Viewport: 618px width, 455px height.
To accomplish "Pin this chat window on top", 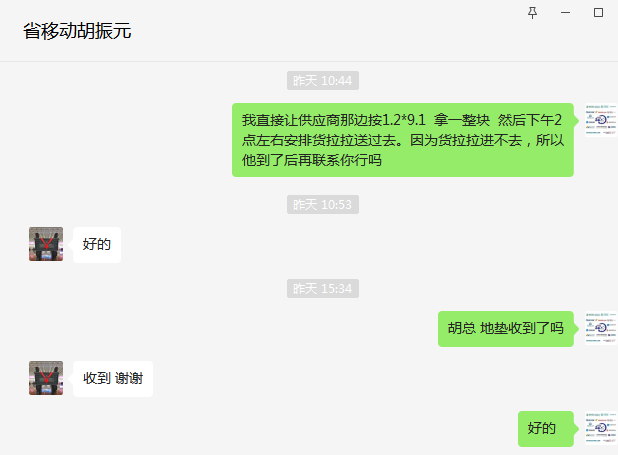I will coord(532,13).
